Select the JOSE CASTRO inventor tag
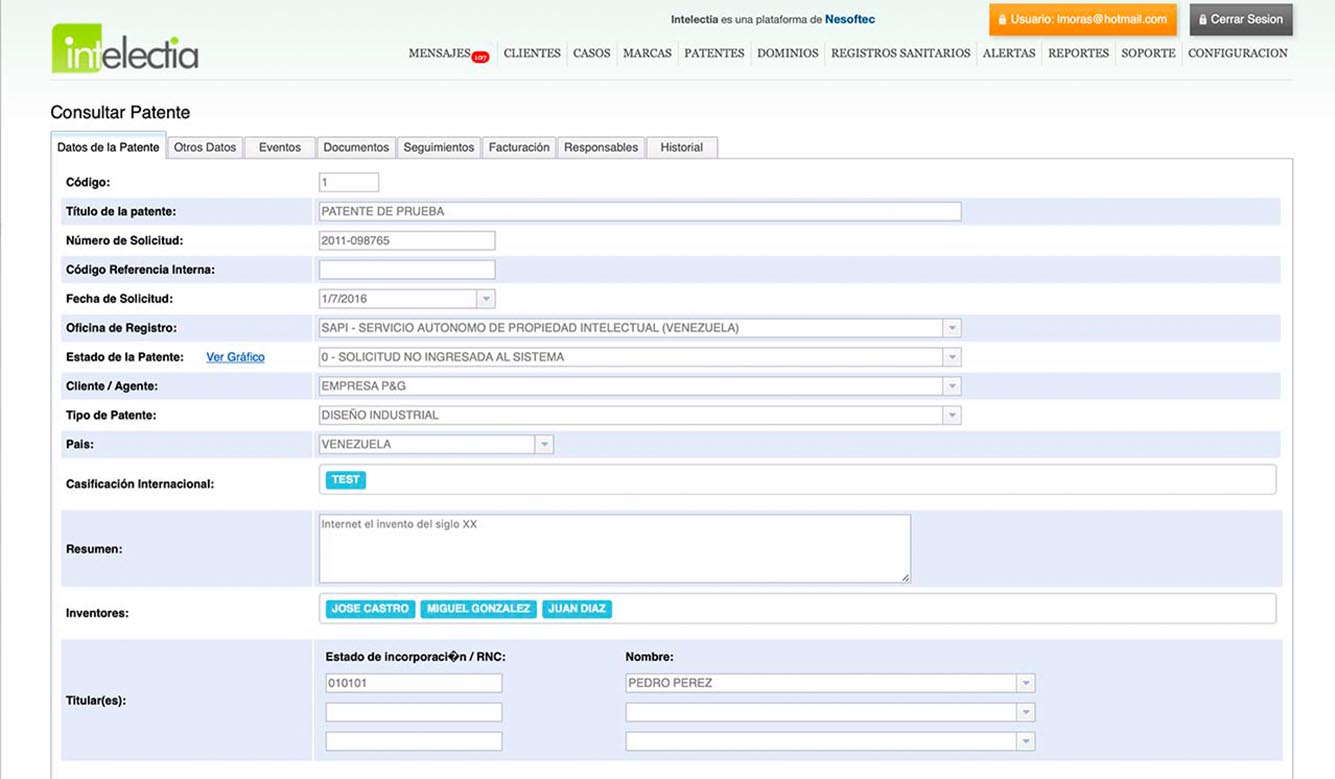This screenshot has height=779, width=1335. pyautogui.click(x=370, y=608)
